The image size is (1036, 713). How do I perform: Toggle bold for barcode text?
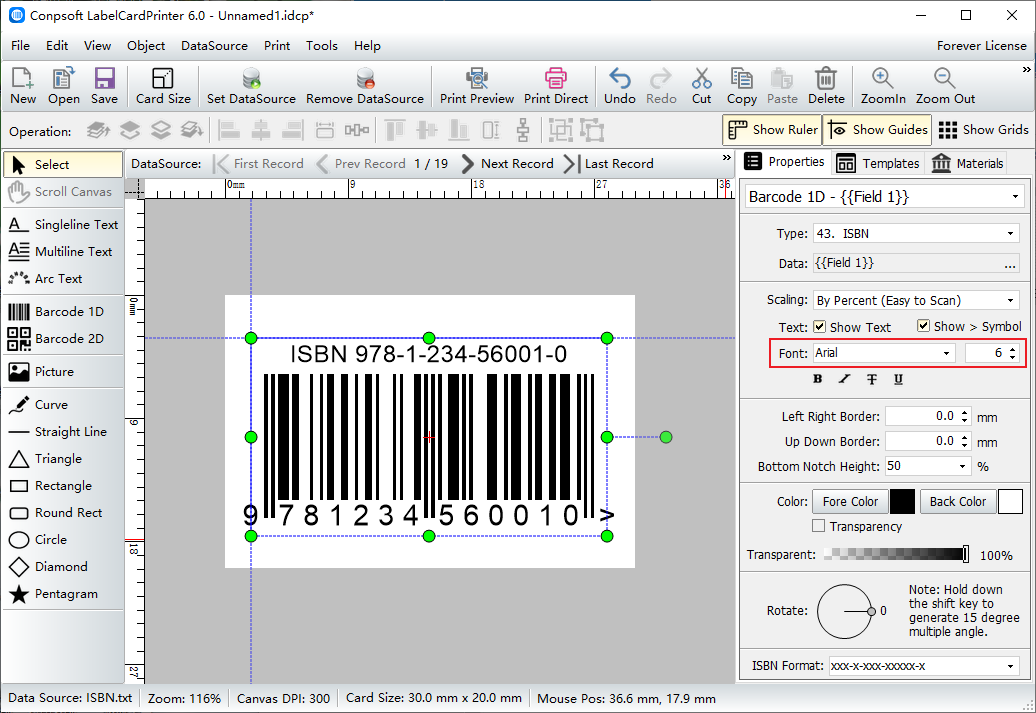[817, 379]
